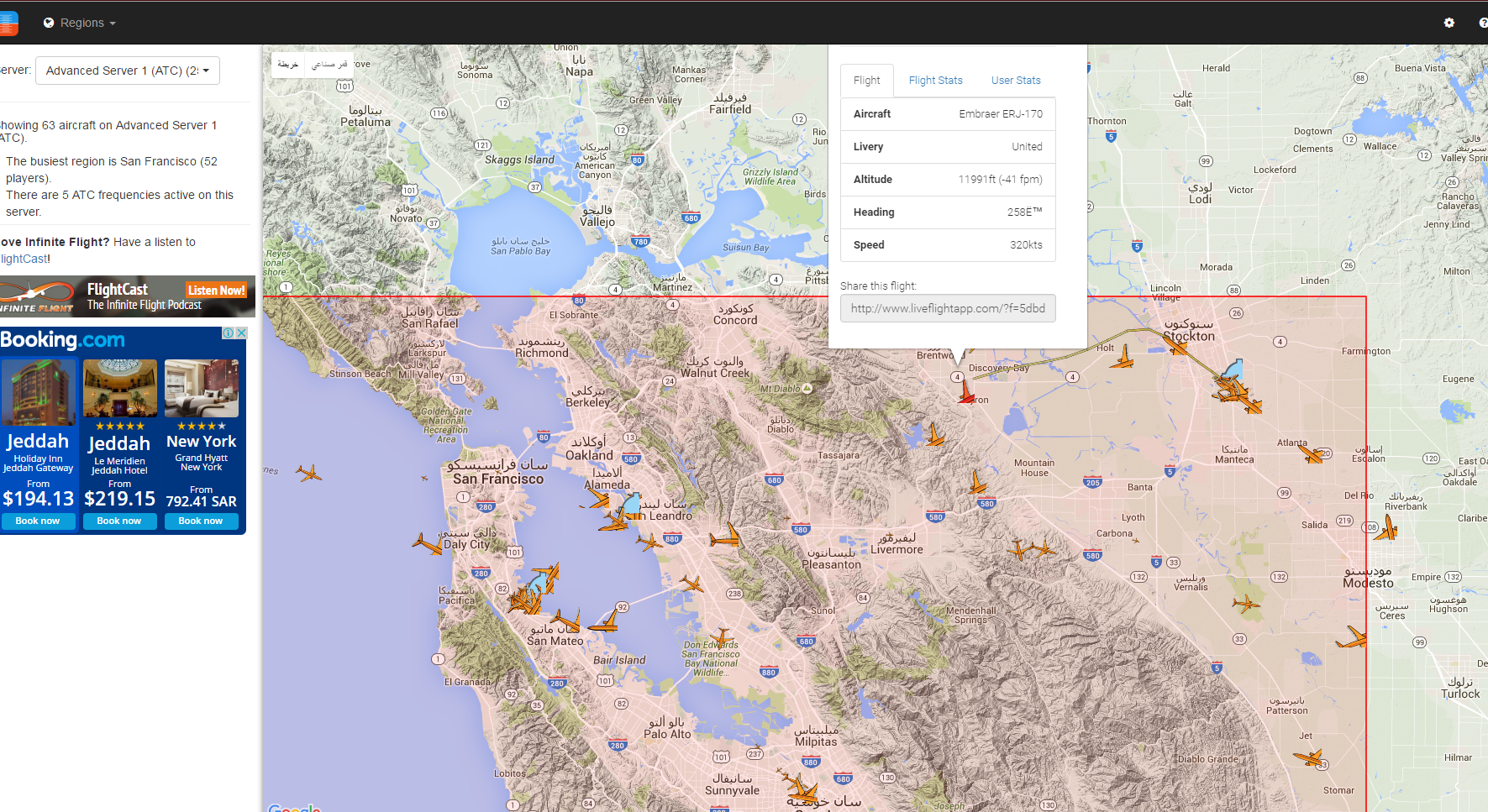Click the speed value 320kts
This screenshot has height=812, width=1488.
[x=1026, y=245]
